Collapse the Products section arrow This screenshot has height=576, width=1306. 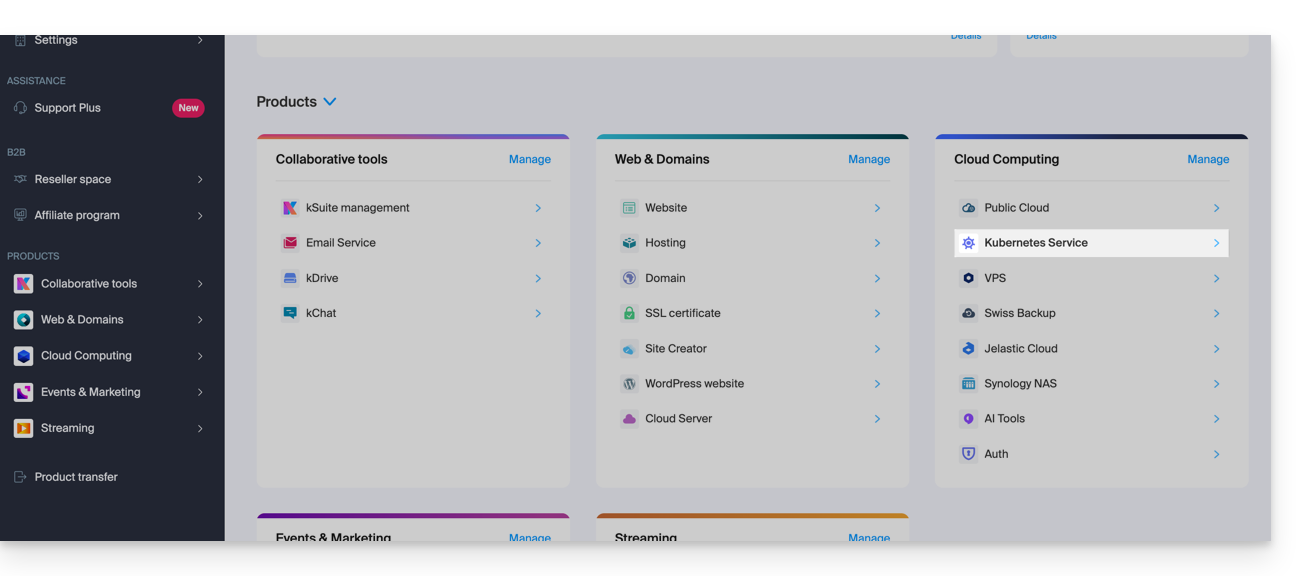point(330,102)
